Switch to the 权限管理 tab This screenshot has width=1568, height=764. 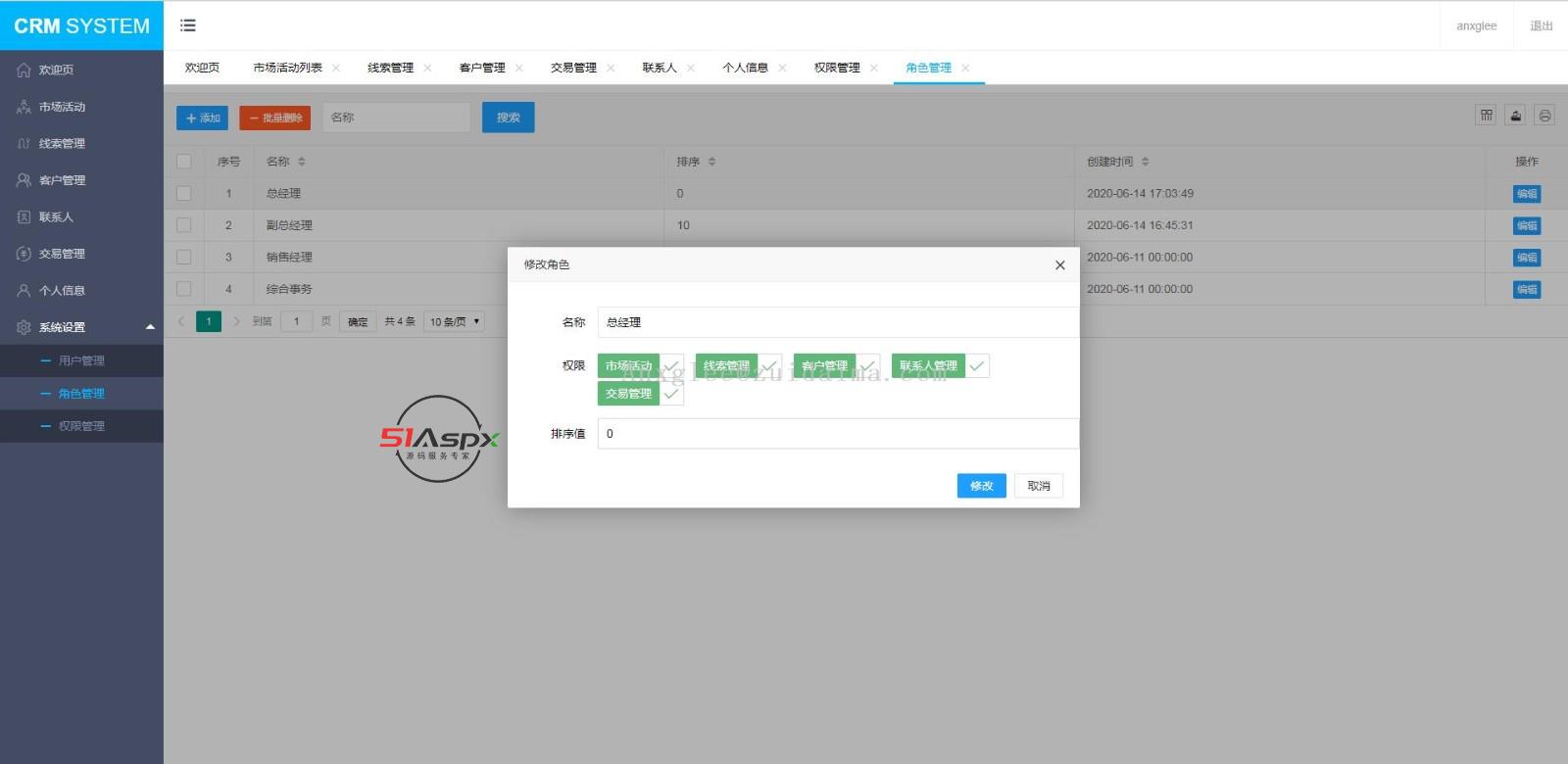(x=836, y=68)
